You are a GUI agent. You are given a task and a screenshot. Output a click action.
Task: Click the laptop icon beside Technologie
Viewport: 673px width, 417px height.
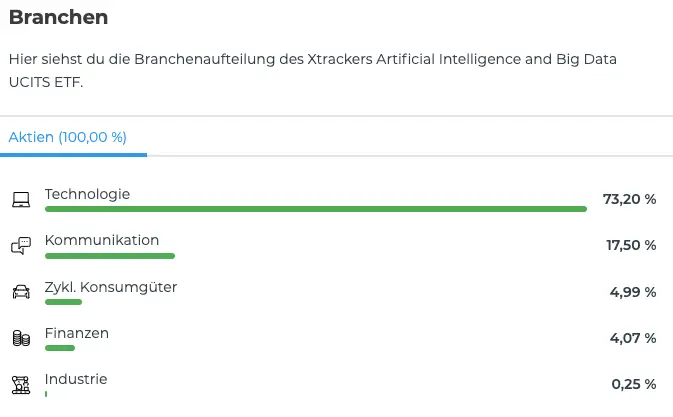pyautogui.click(x=21, y=200)
